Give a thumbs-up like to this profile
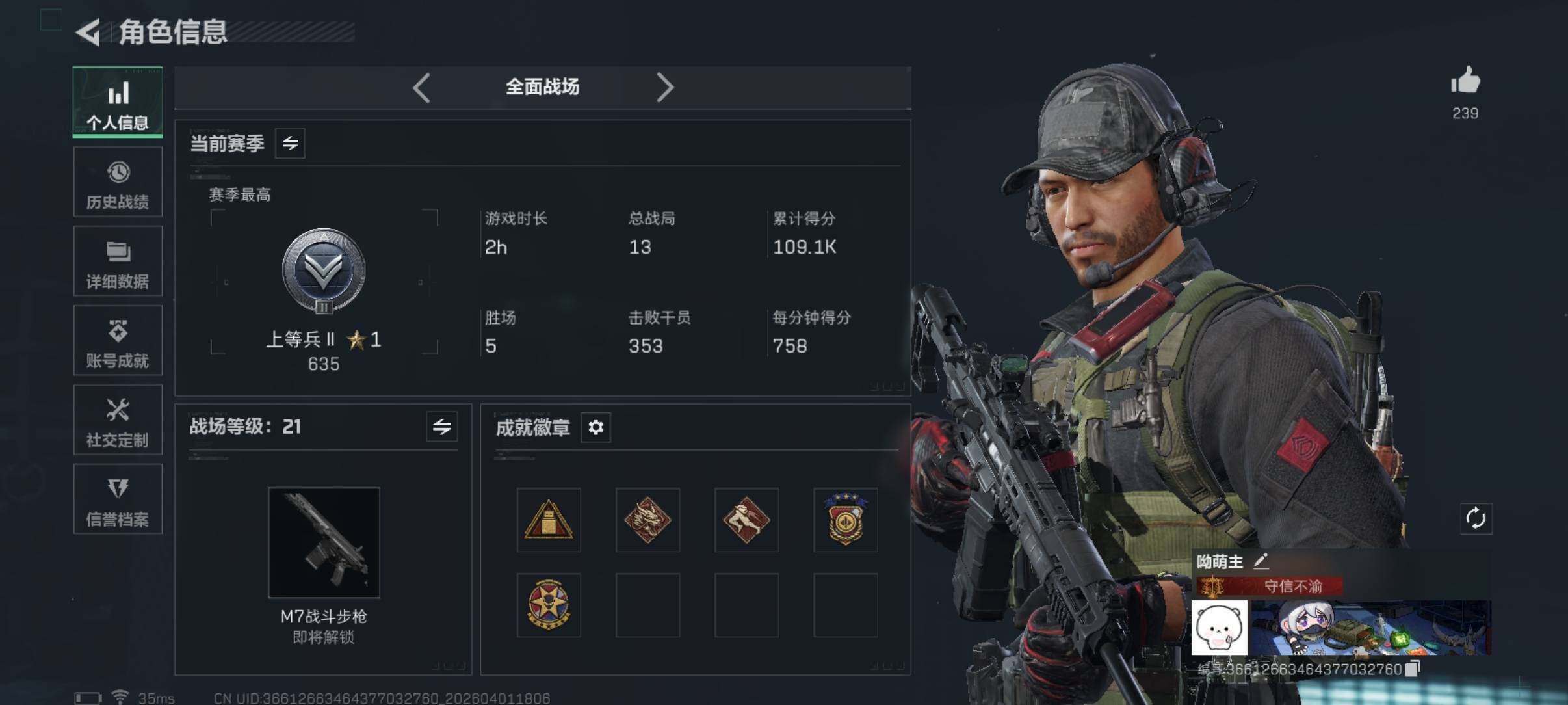 [x=1465, y=81]
